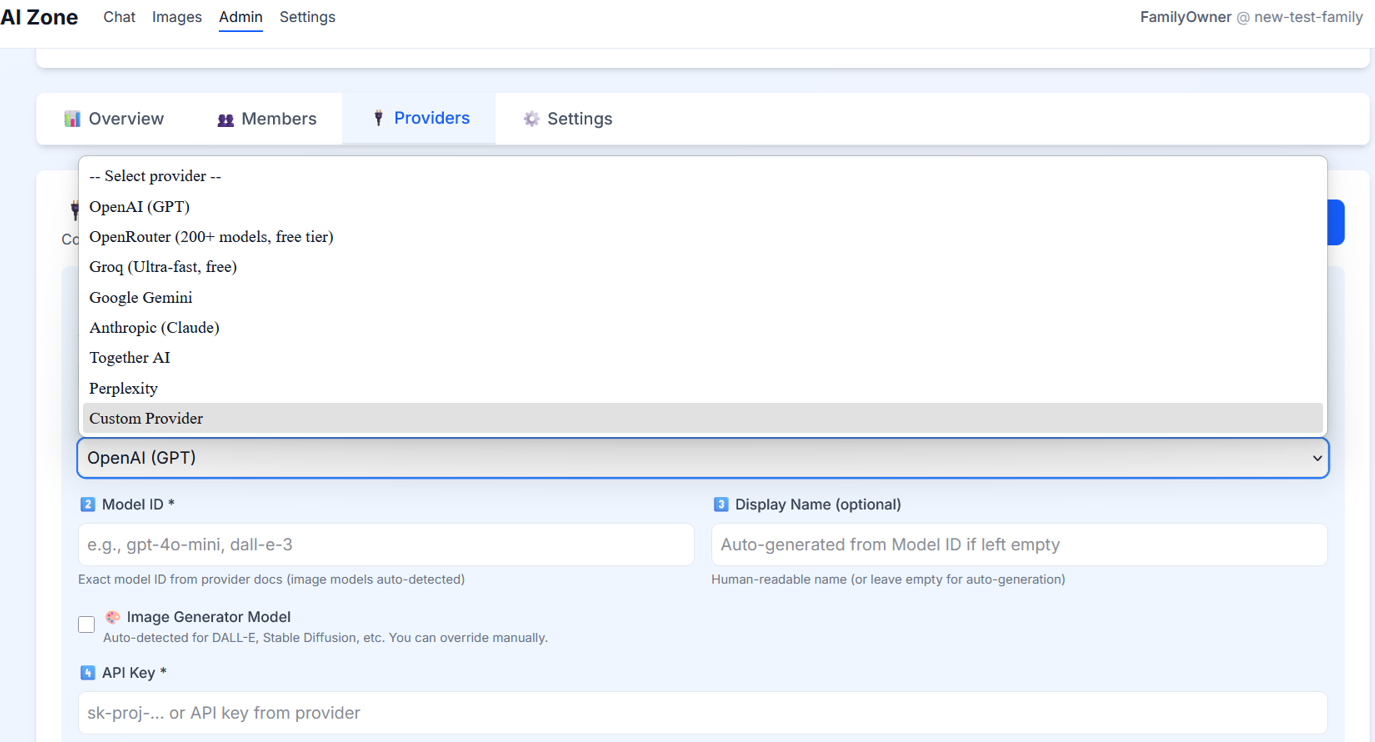This screenshot has width=1375, height=742.
Task: Click the number 2 icon by Model ID
Action: pos(87,504)
